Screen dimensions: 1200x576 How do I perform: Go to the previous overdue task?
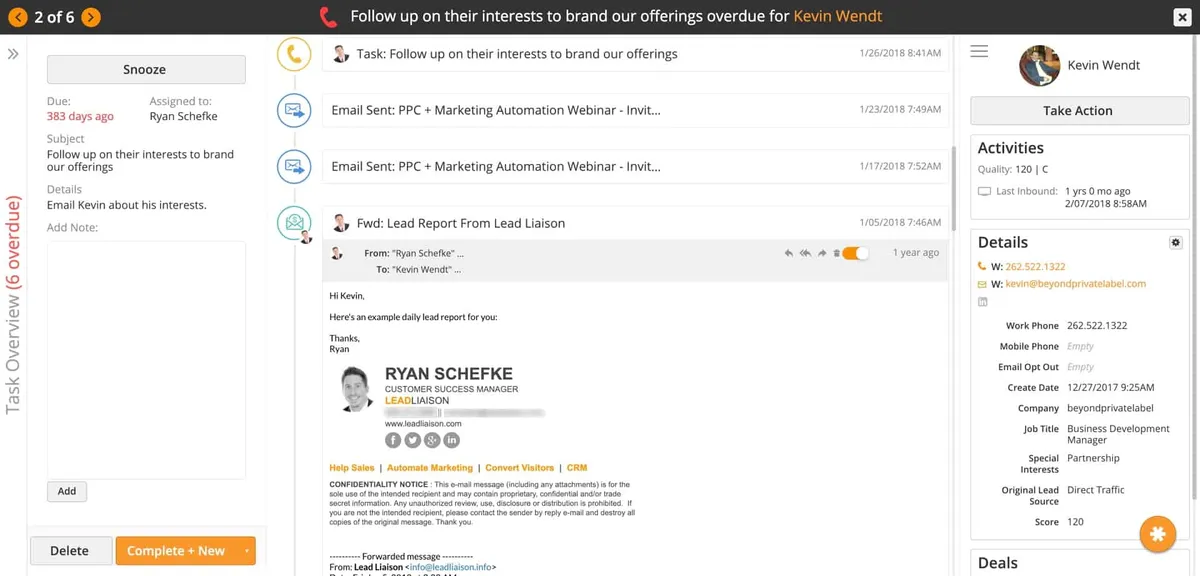[17, 17]
